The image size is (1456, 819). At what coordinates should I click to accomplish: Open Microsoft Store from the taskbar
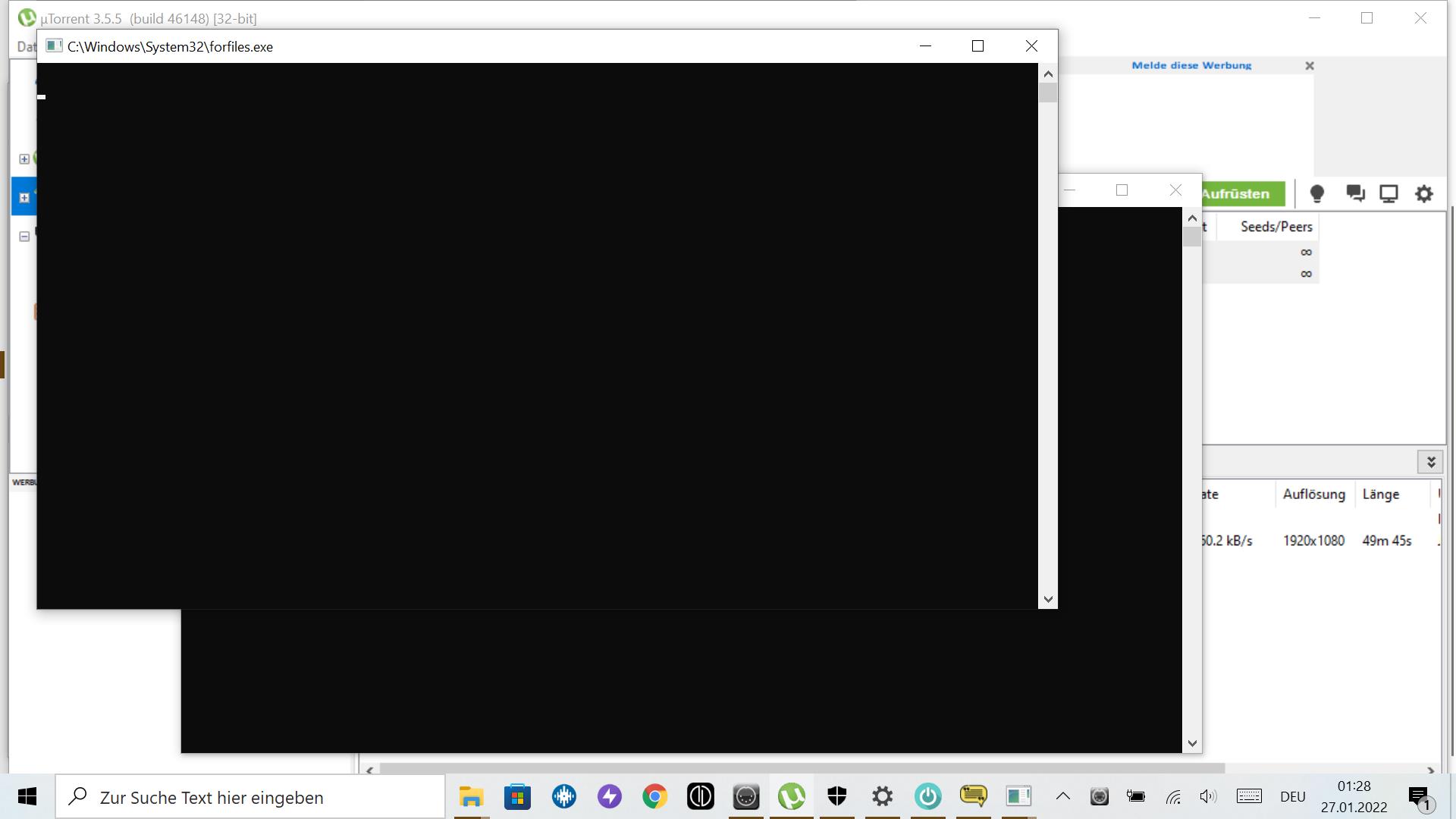pyautogui.click(x=517, y=796)
